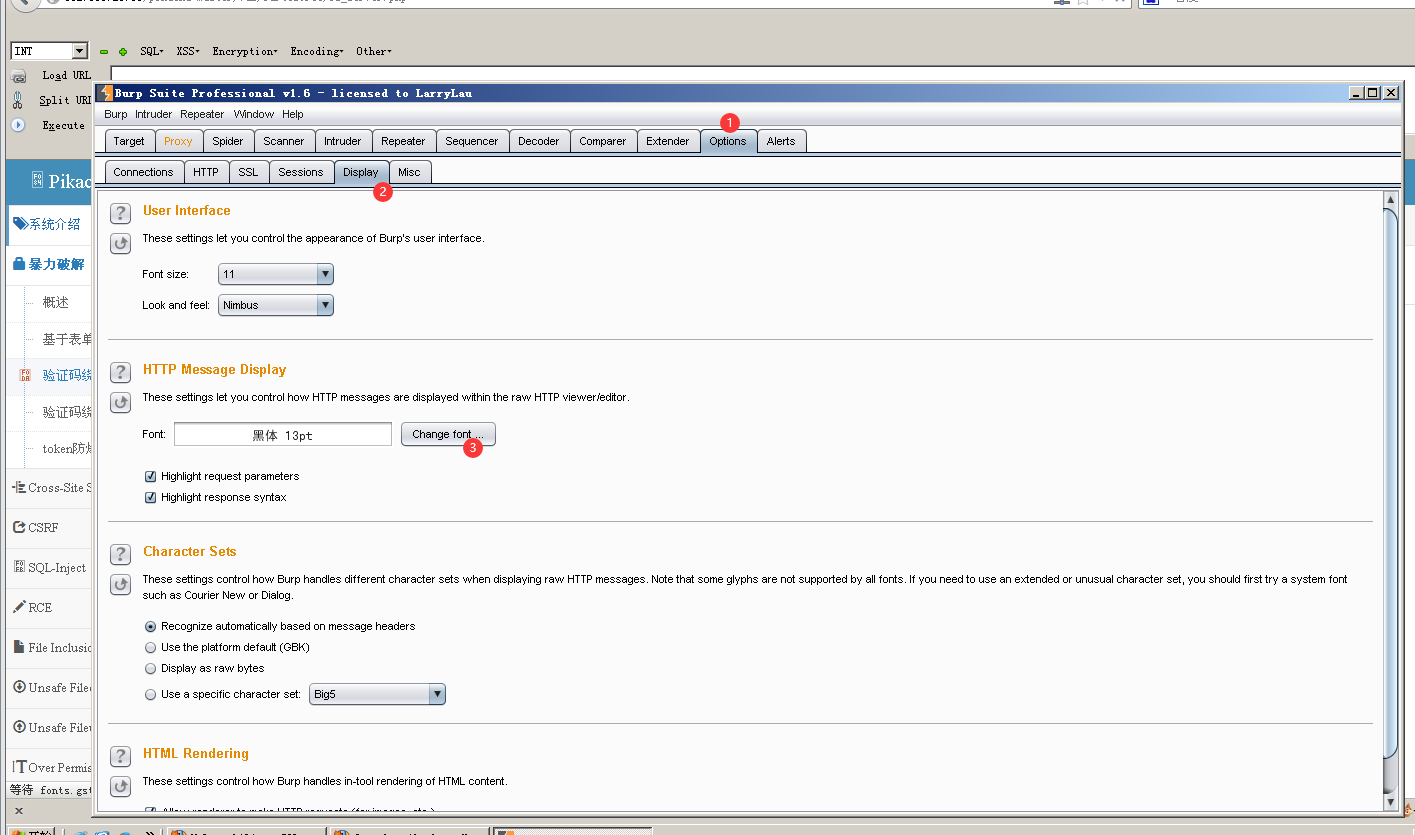Open the Font size dropdown
Image resolution: width=1415 pixels, height=835 pixels.
tap(276, 274)
